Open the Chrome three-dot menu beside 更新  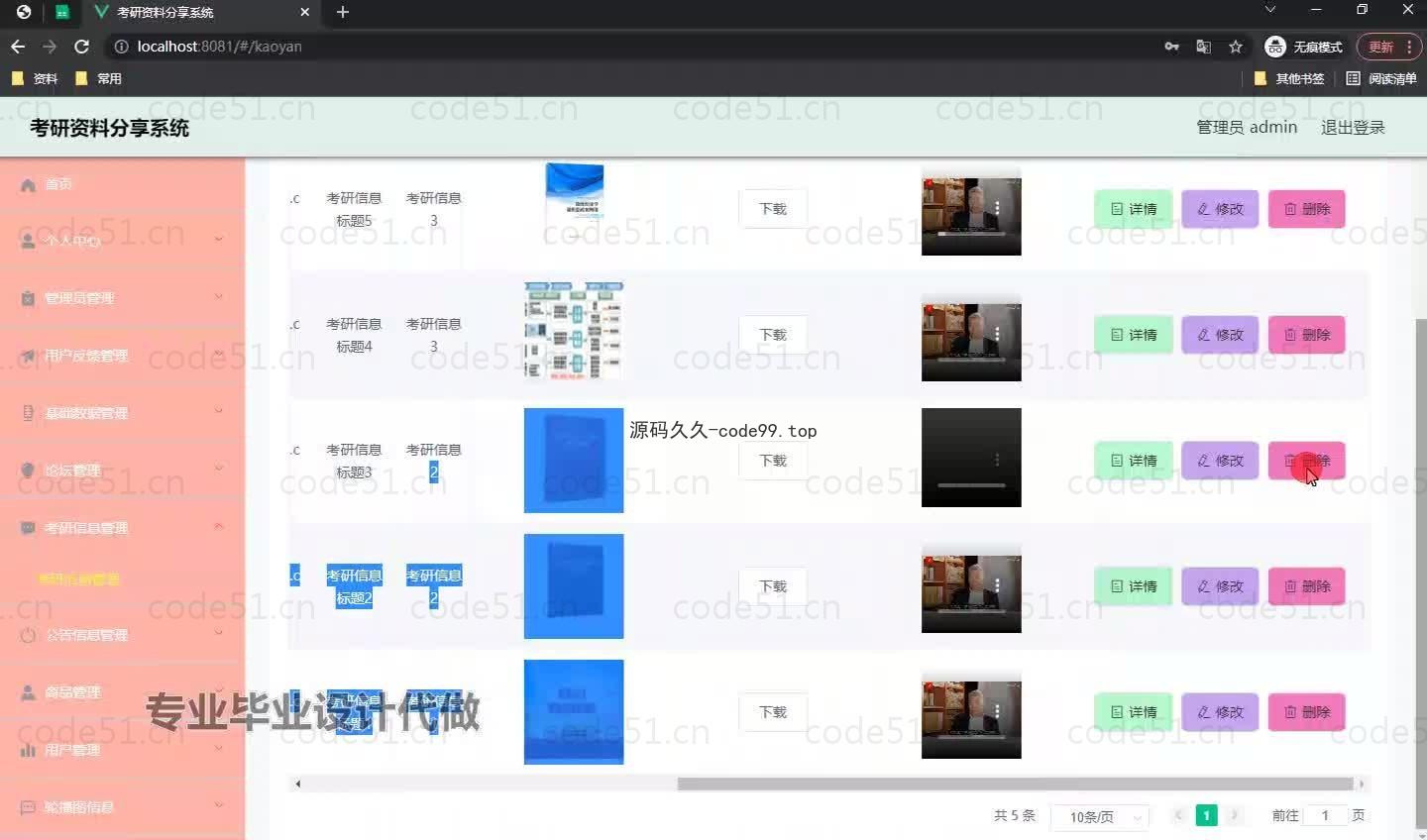(x=1409, y=47)
